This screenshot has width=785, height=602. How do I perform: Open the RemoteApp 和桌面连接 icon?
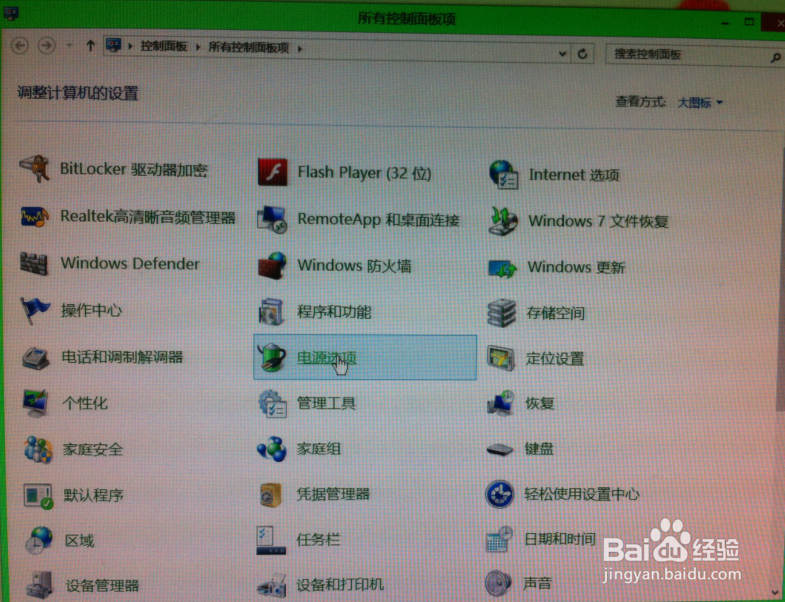click(272, 219)
